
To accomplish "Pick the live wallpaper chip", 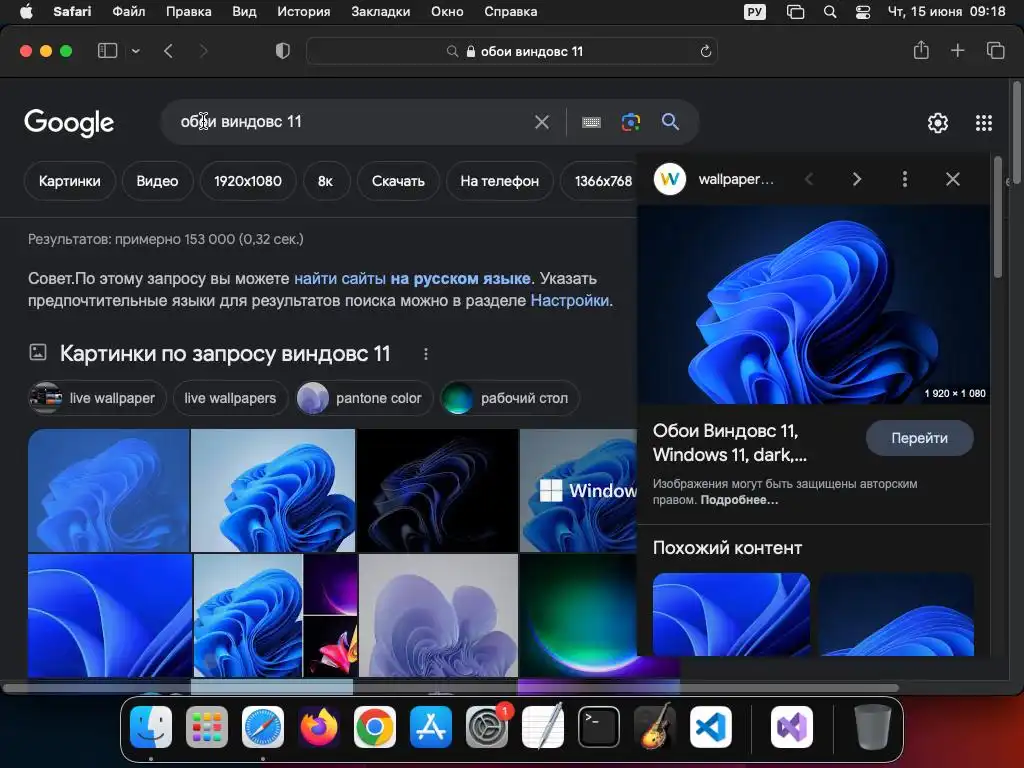I will [97, 398].
